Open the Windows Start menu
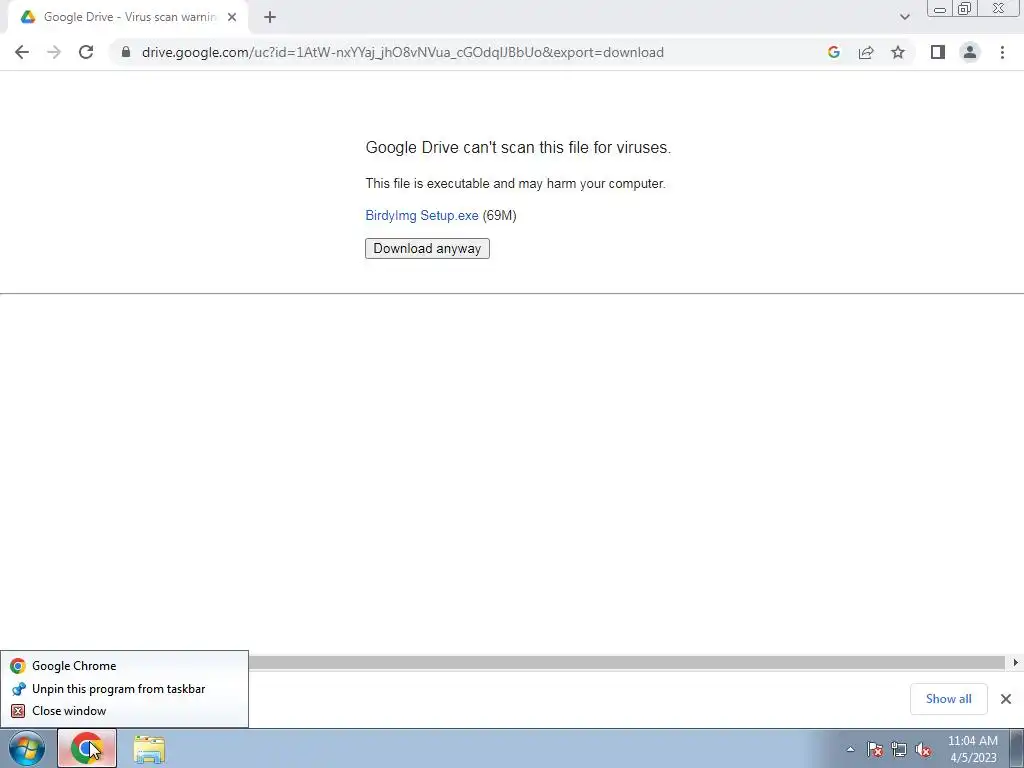This screenshot has height=768, width=1024. click(x=27, y=748)
